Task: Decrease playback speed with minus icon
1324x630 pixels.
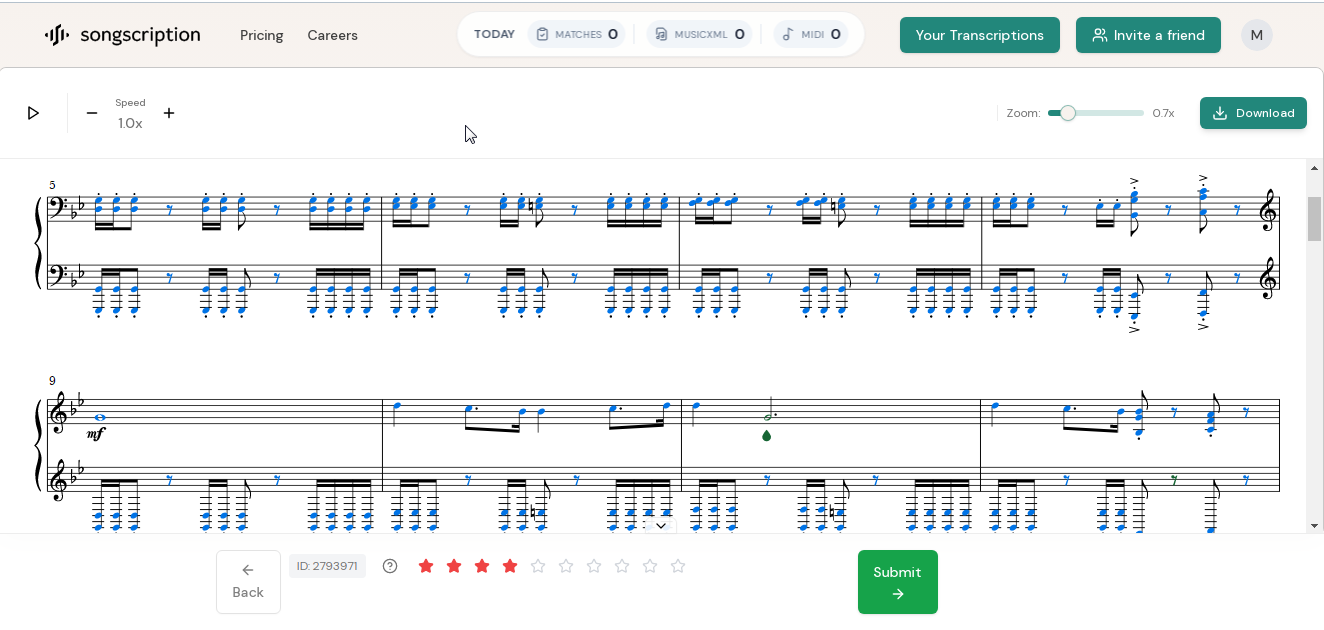Action: tap(92, 113)
